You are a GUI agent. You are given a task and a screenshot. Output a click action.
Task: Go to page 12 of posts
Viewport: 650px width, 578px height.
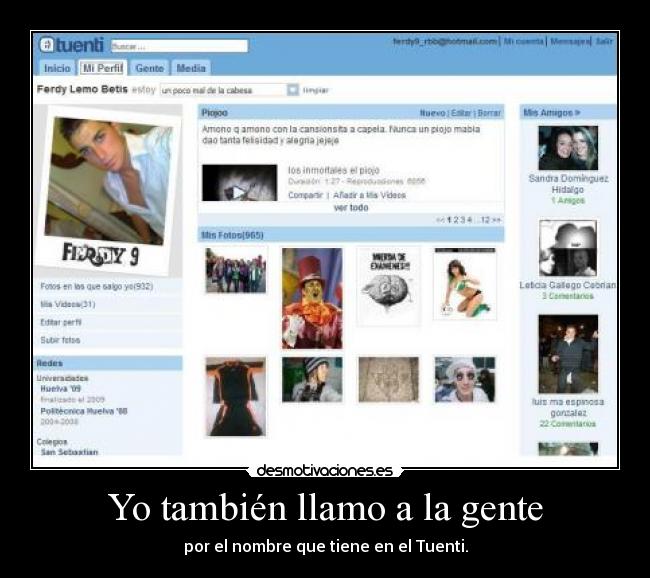(485, 220)
